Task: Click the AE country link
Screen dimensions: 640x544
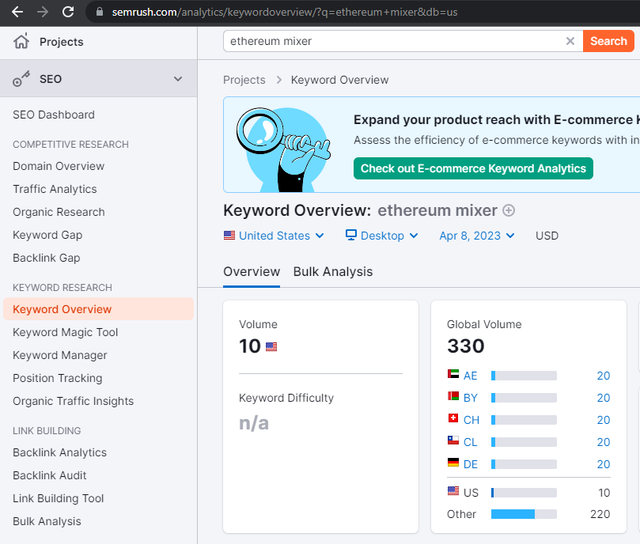Action: coord(470,375)
